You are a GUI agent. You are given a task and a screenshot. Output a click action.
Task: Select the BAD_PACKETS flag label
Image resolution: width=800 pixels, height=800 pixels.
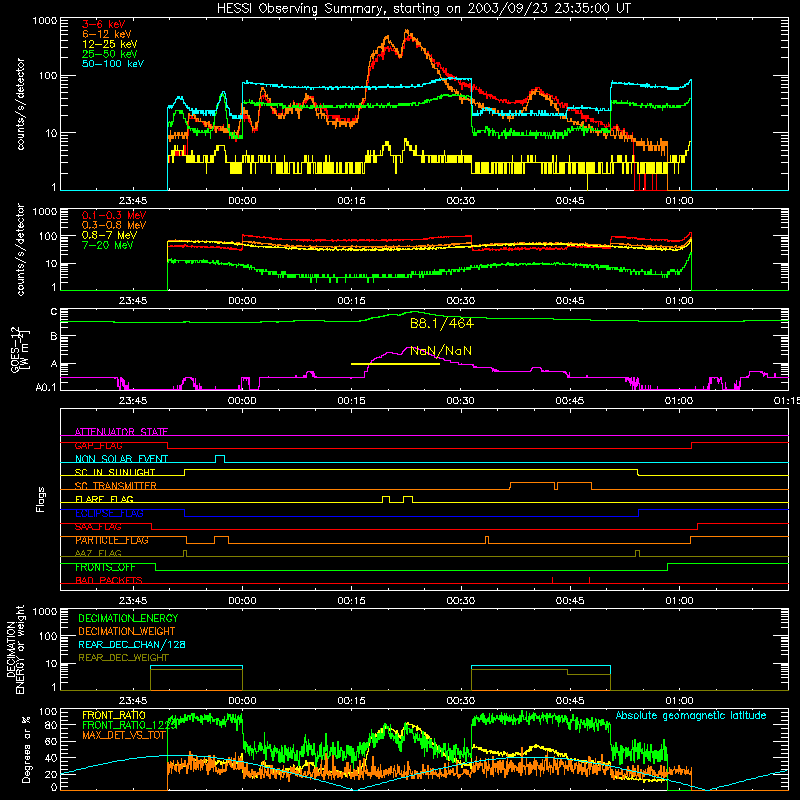pos(109,581)
